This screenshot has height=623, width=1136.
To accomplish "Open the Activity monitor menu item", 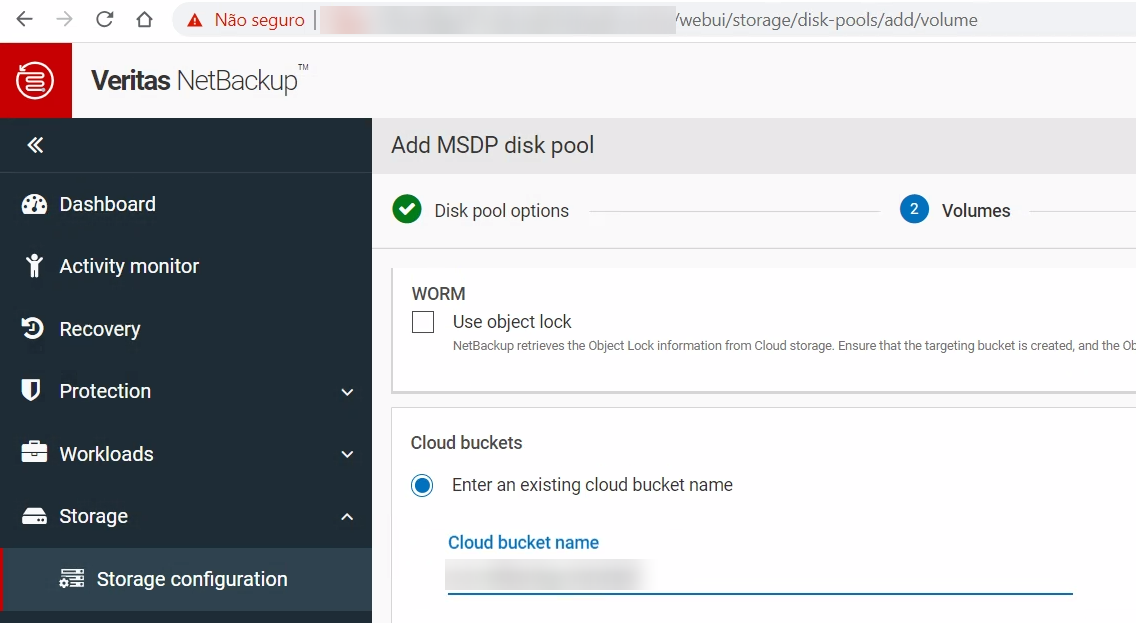I will (129, 266).
